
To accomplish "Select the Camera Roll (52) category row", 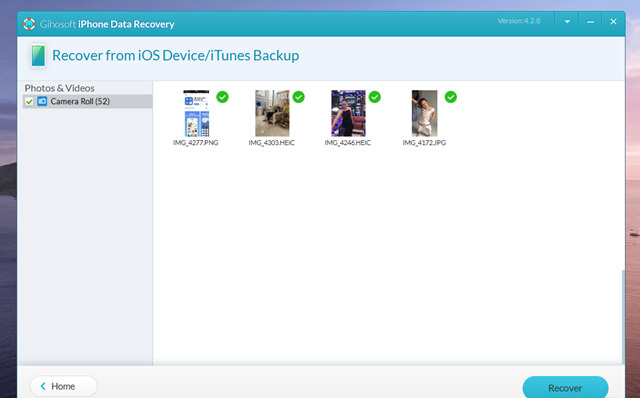I will (88, 101).
